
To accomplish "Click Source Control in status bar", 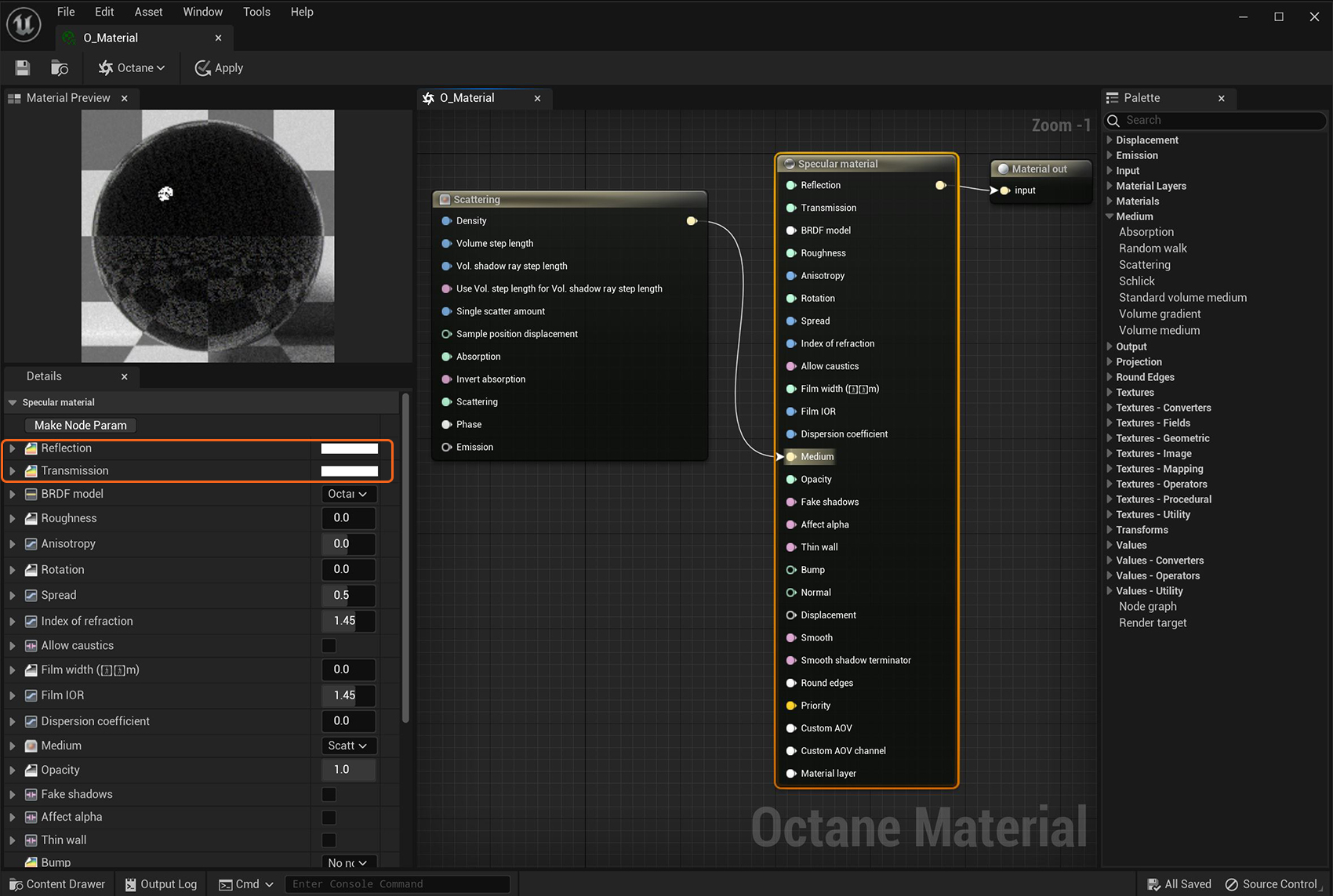I will point(1271,884).
